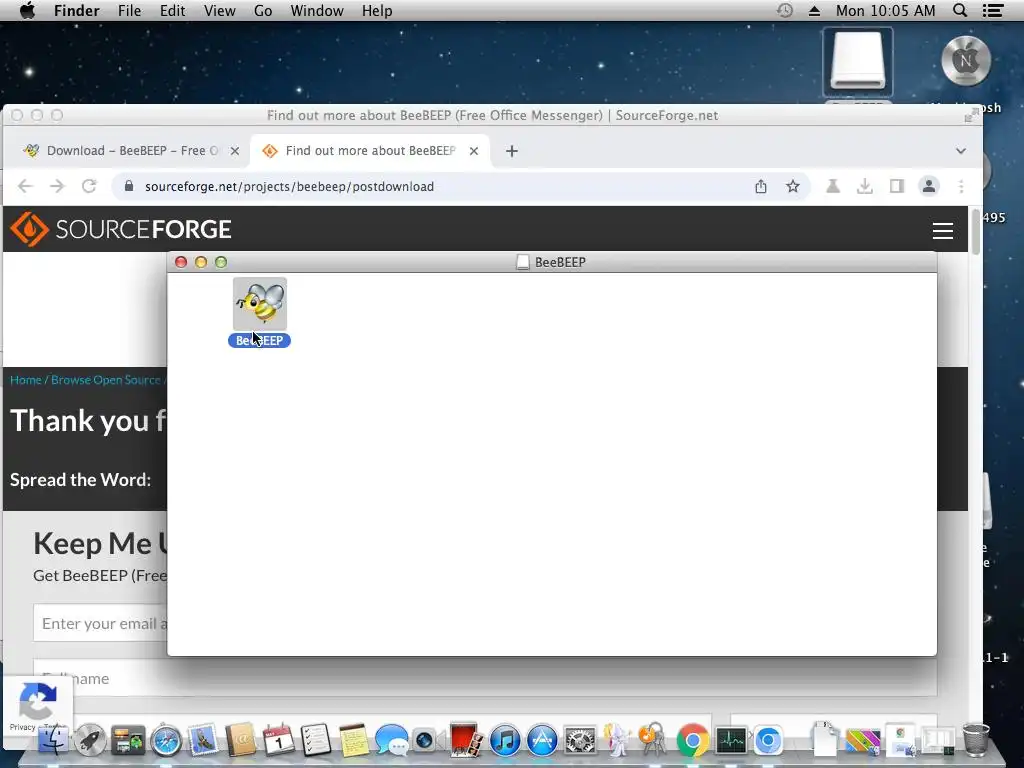Go forward in Chrome
Image resolution: width=1024 pixels, height=768 pixels.
click(x=57, y=186)
